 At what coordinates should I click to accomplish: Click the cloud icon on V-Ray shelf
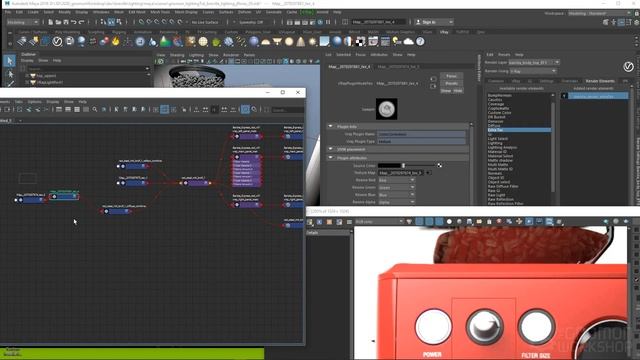click(409, 41)
